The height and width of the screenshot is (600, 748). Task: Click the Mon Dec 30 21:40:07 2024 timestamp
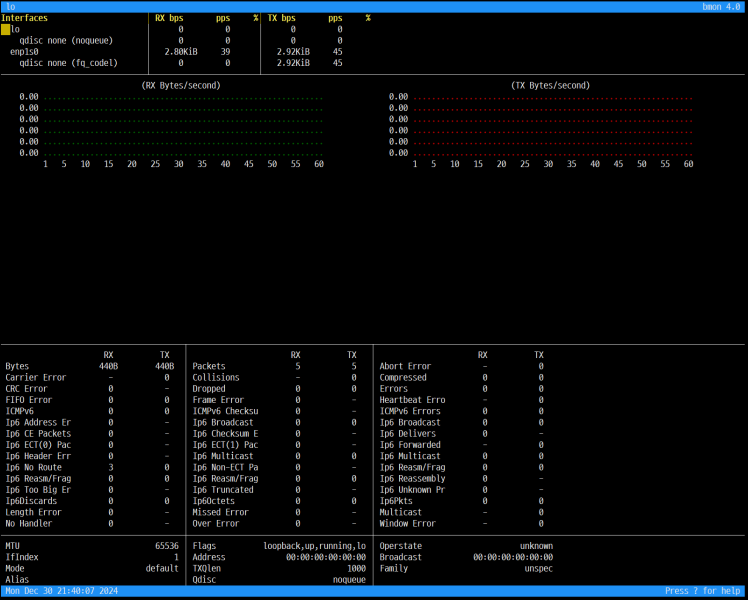(62, 591)
